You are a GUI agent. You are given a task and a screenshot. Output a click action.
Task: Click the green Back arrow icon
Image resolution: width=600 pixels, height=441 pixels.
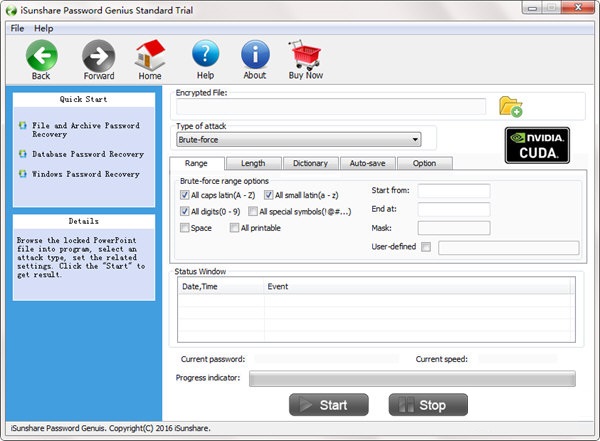(x=41, y=55)
